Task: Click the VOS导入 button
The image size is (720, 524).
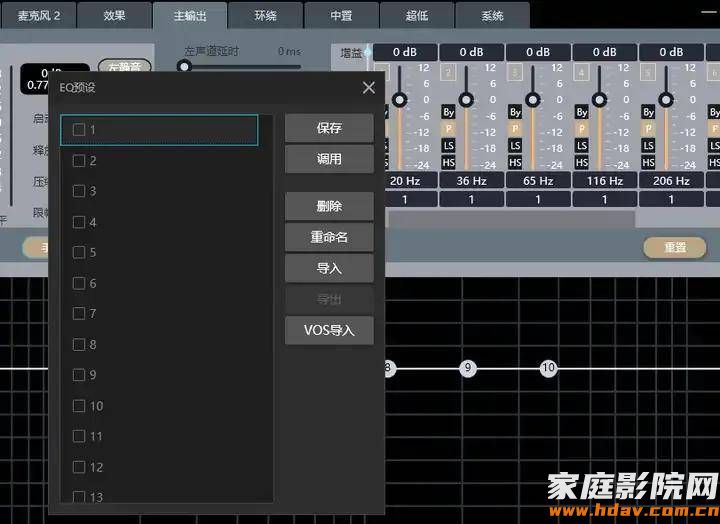Action: pyautogui.click(x=329, y=330)
